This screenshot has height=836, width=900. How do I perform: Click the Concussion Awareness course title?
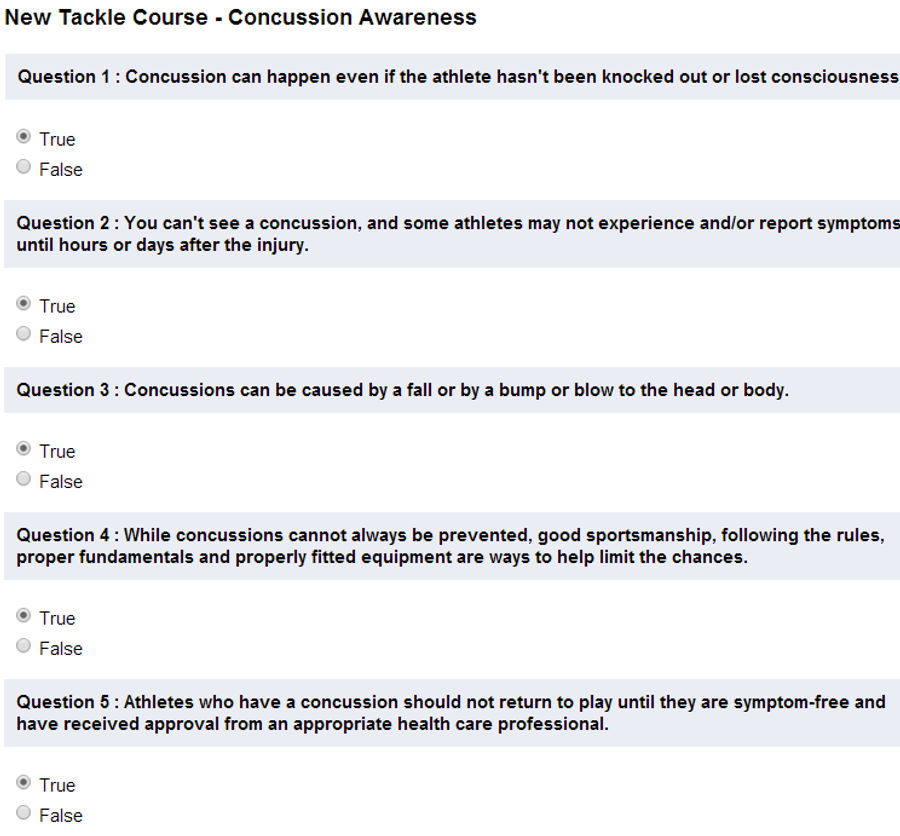coord(240,17)
